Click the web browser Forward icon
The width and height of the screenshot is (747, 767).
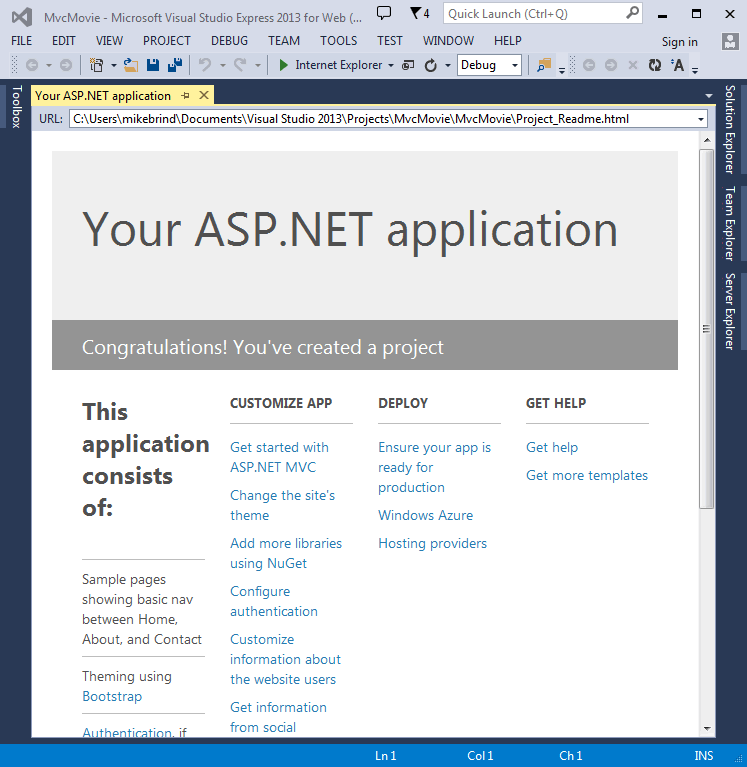click(x=611, y=65)
